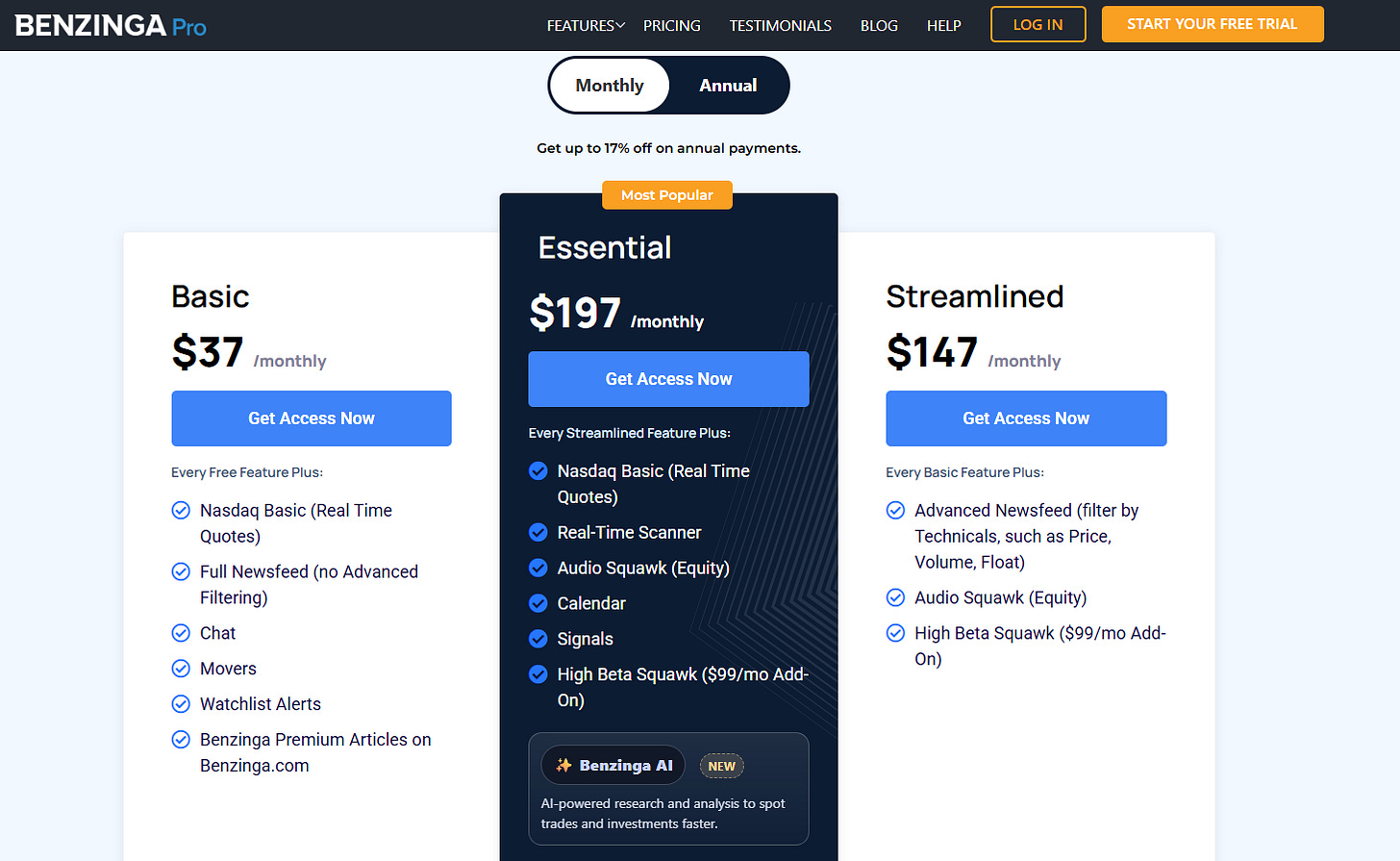Image resolution: width=1400 pixels, height=861 pixels.
Task: Click checkmark icon beside Watchlist Alerts
Action: click(x=181, y=704)
